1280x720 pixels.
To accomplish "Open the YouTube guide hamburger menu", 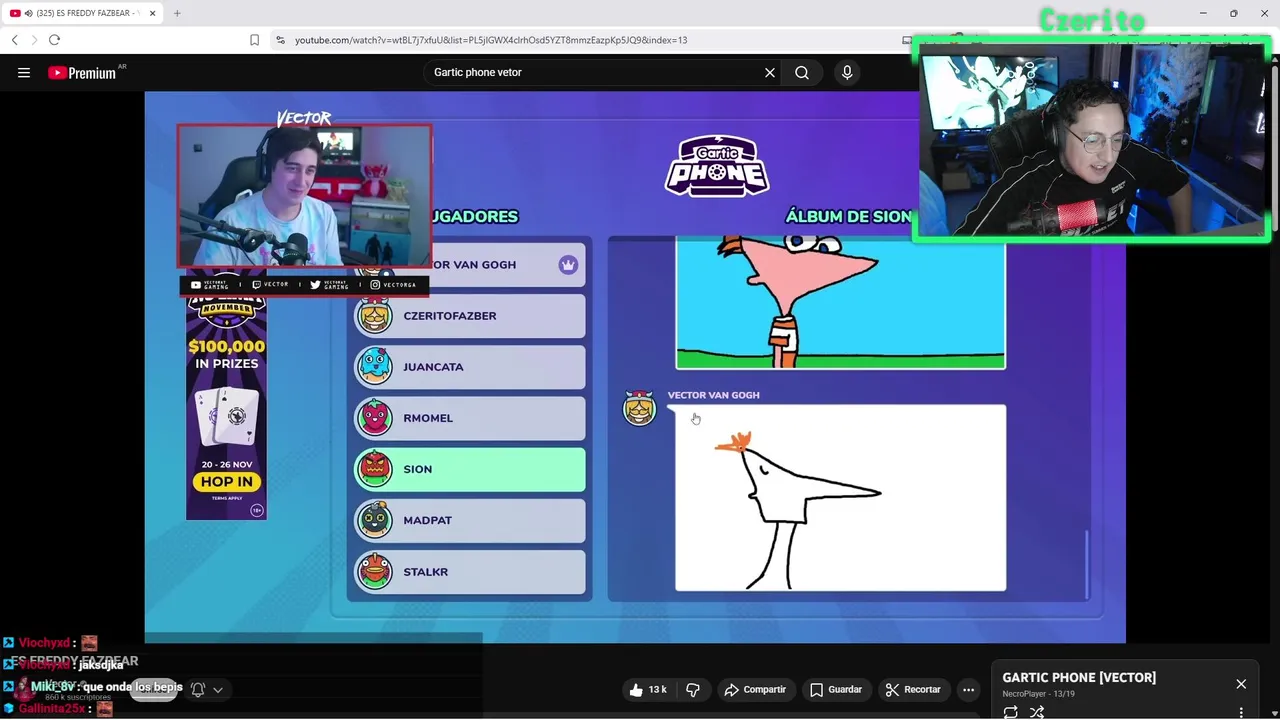I will pyautogui.click(x=24, y=72).
